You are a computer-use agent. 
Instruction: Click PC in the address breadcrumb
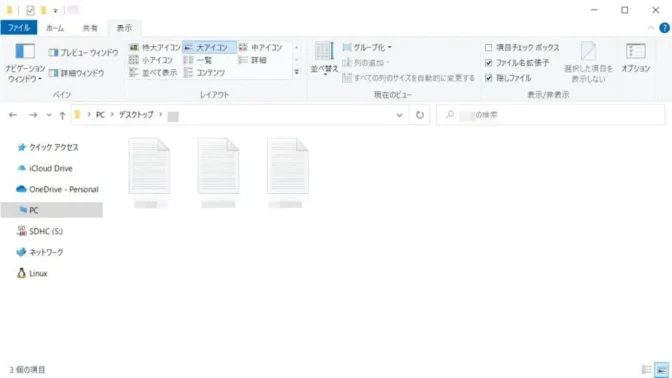pyautogui.click(x=100, y=115)
